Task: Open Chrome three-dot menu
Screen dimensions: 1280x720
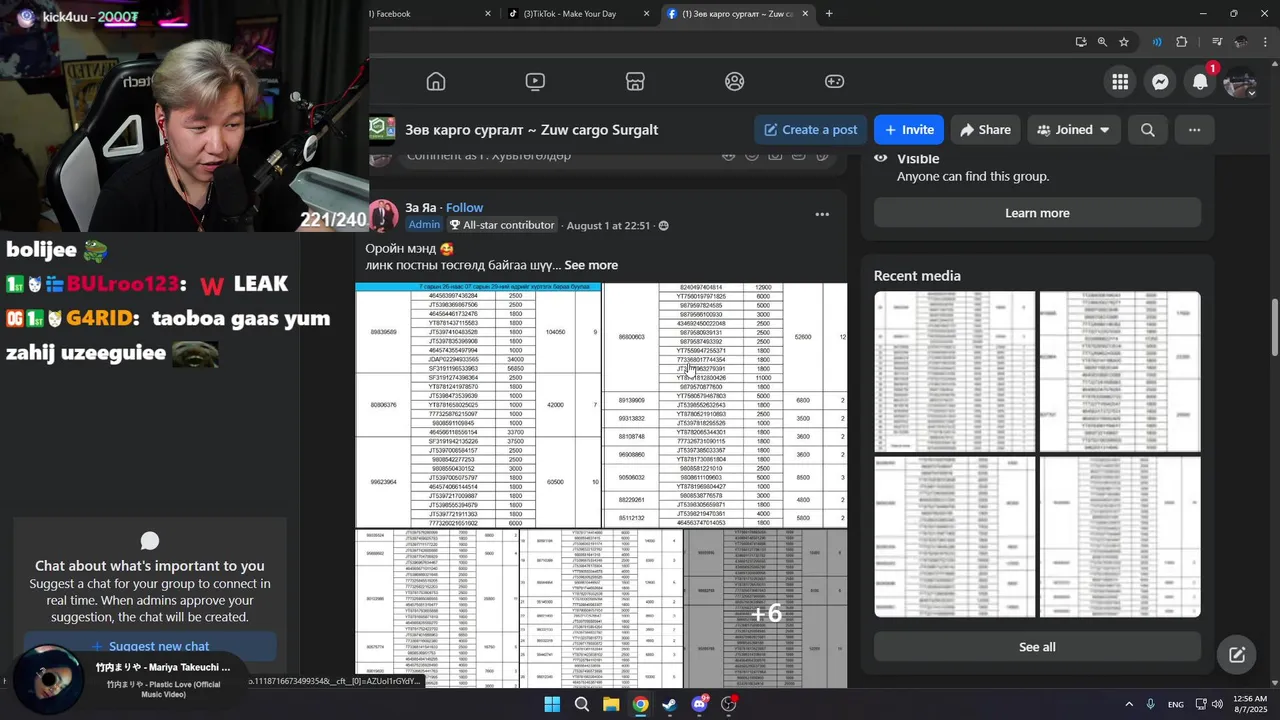Action: 1263,42
